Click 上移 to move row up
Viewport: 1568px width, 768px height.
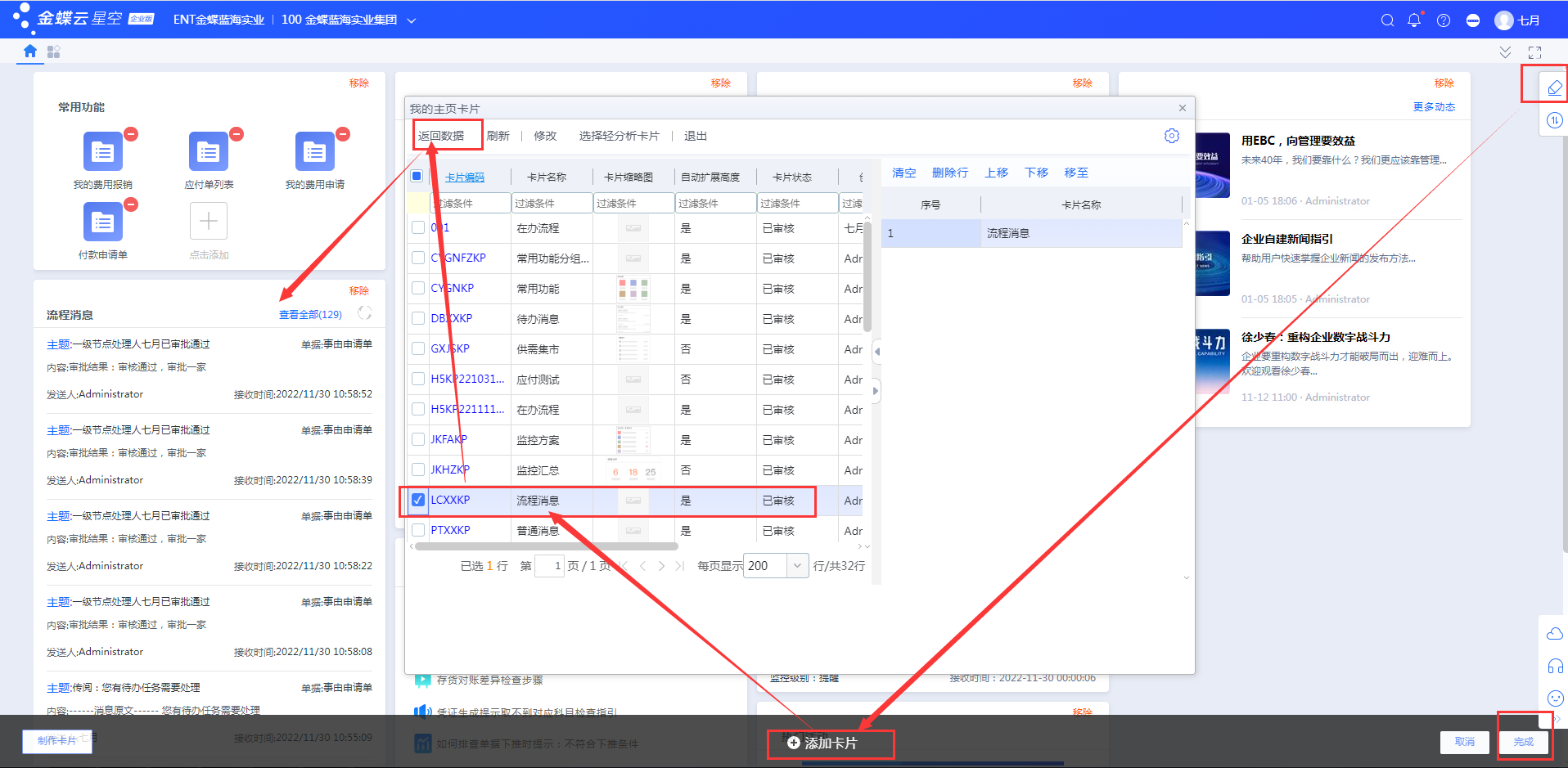997,173
